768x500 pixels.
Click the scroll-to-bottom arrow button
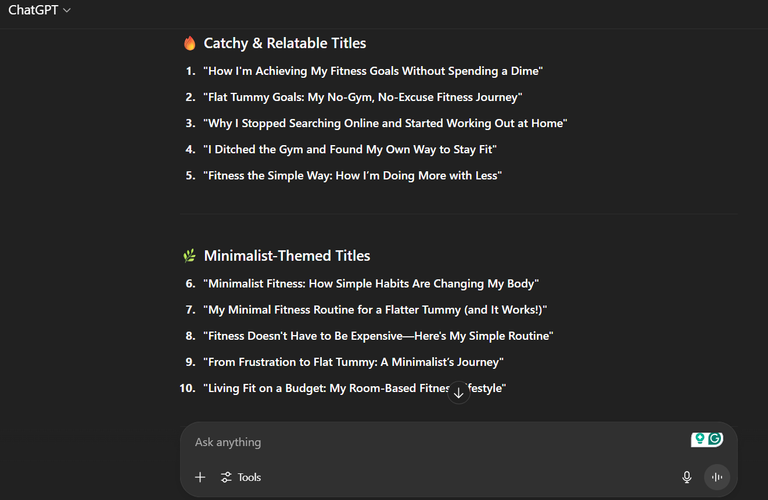458,393
